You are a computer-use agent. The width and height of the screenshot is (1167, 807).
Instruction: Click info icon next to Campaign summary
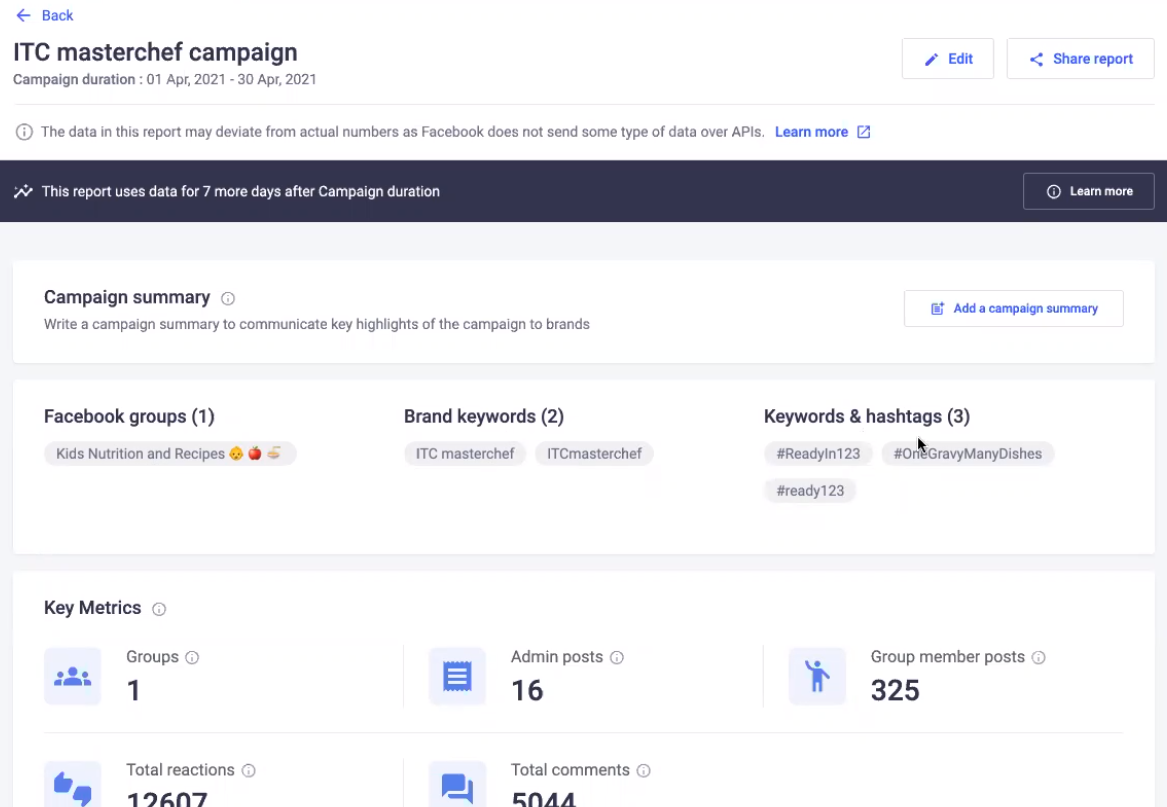coord(228,299)
